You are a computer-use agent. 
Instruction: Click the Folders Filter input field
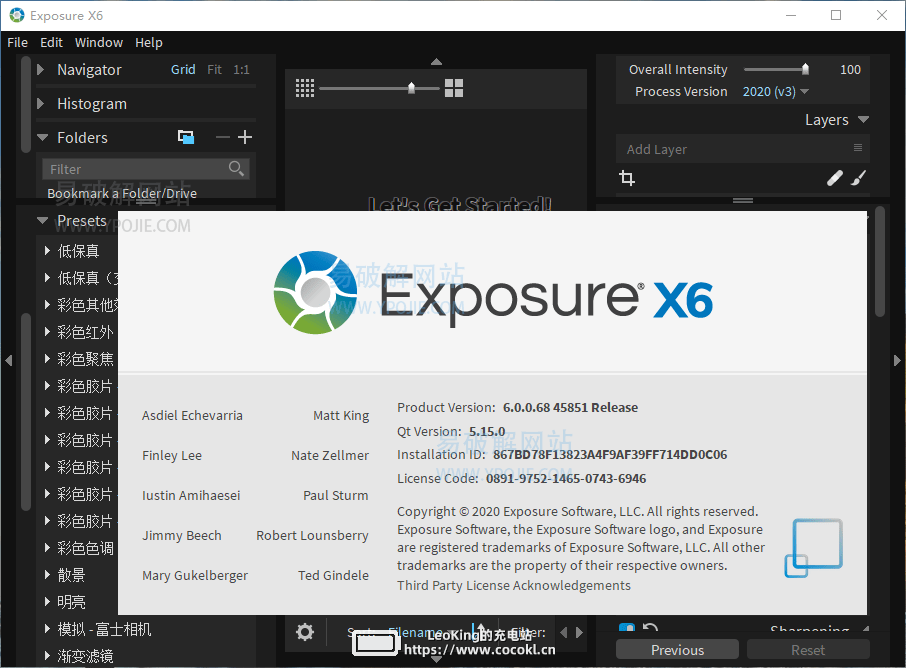tap(146, 169)
